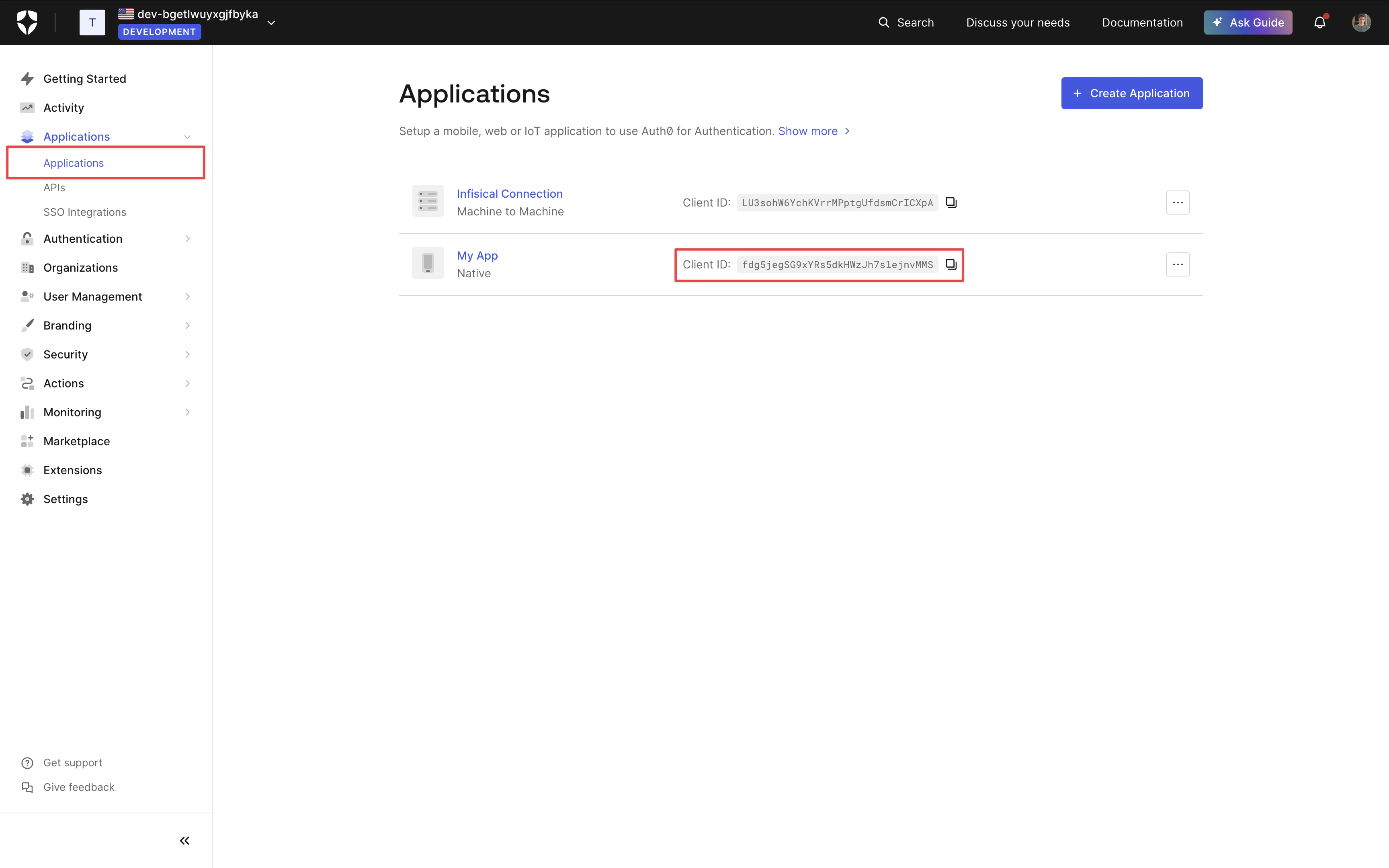The image size is (1389, 868).
Task: Open Infisical Connection more options menu
Action: pos(1177,202)
